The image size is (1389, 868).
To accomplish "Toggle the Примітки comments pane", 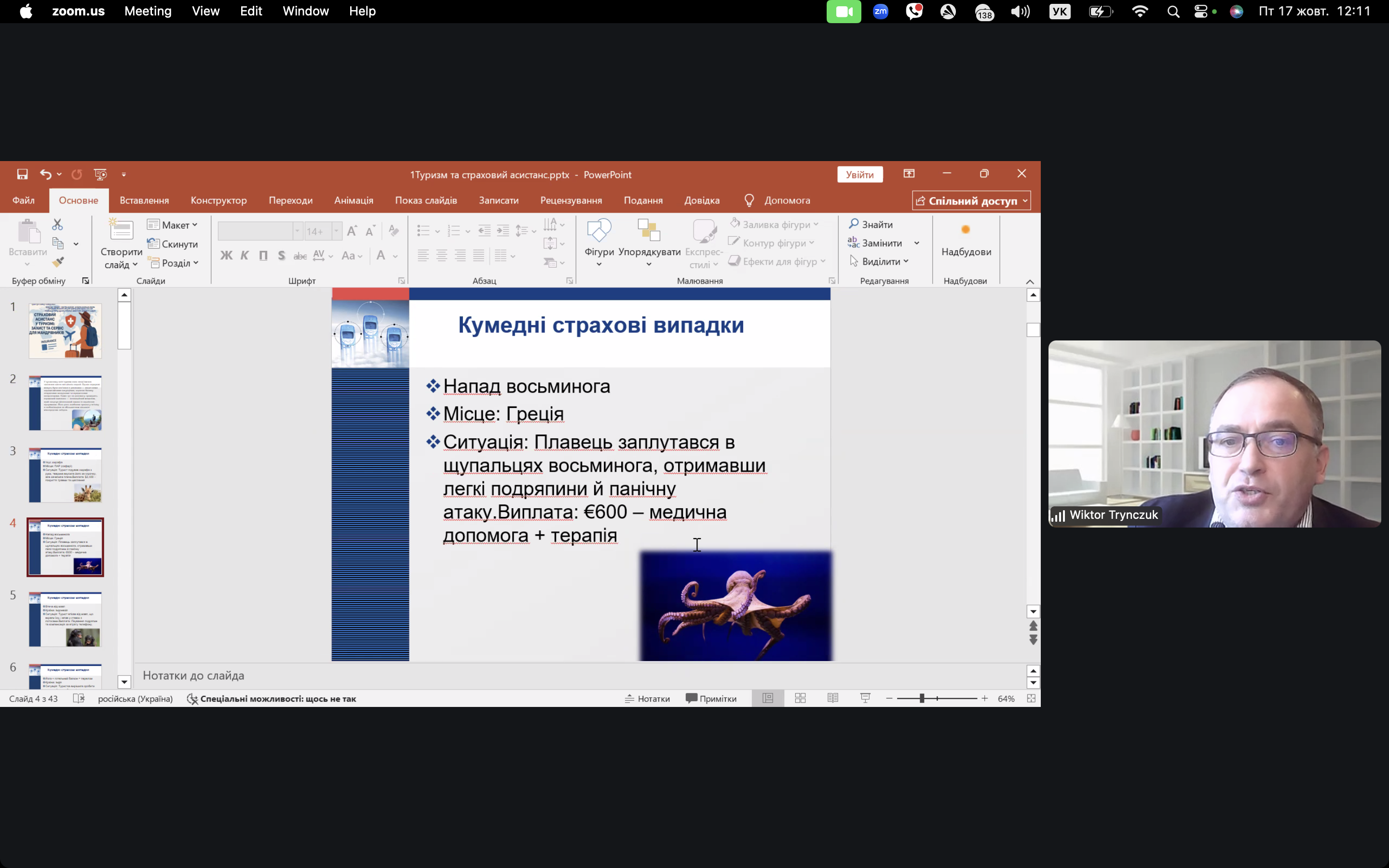I will point(710,699).
